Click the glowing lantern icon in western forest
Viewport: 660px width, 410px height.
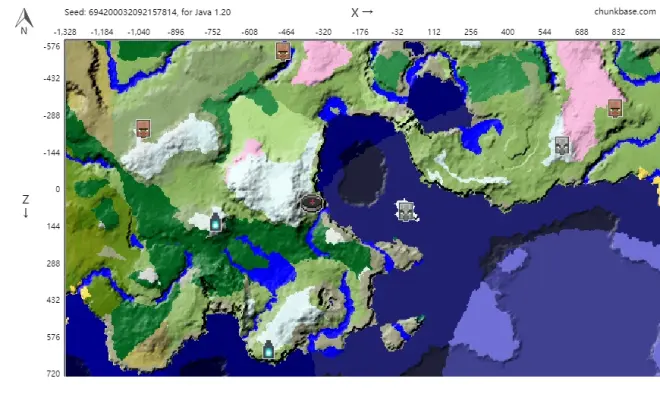pos(214,222)
